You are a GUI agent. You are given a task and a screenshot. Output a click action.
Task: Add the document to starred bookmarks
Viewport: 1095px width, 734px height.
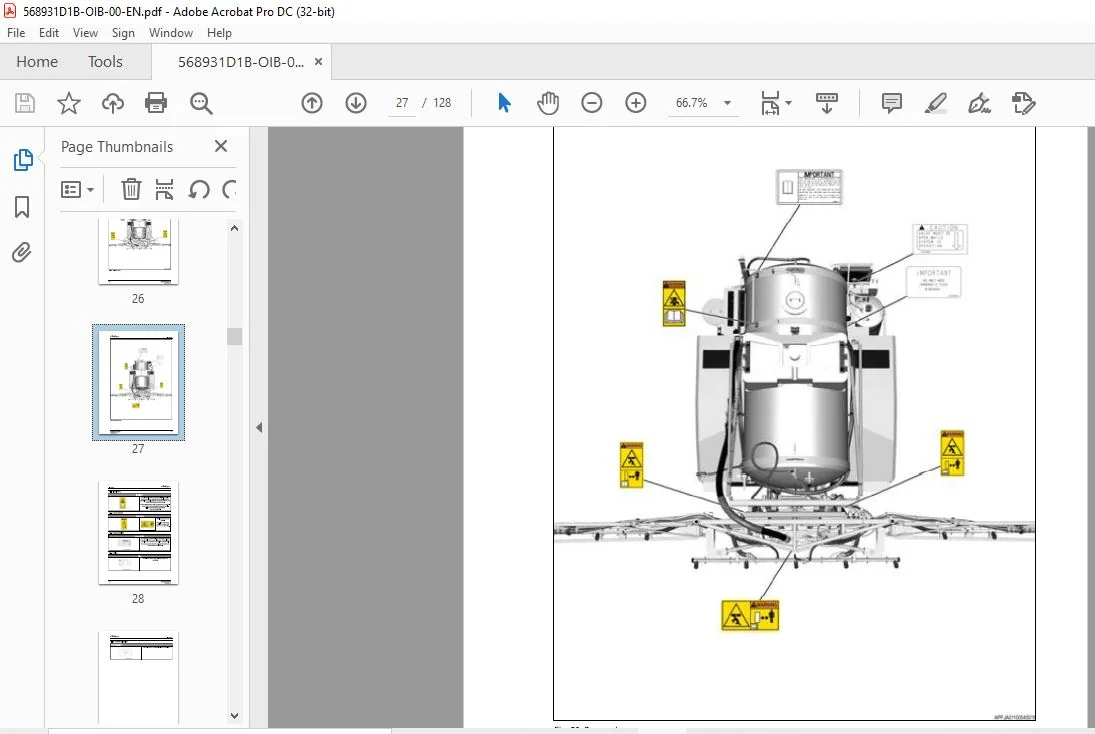(68, 103)
